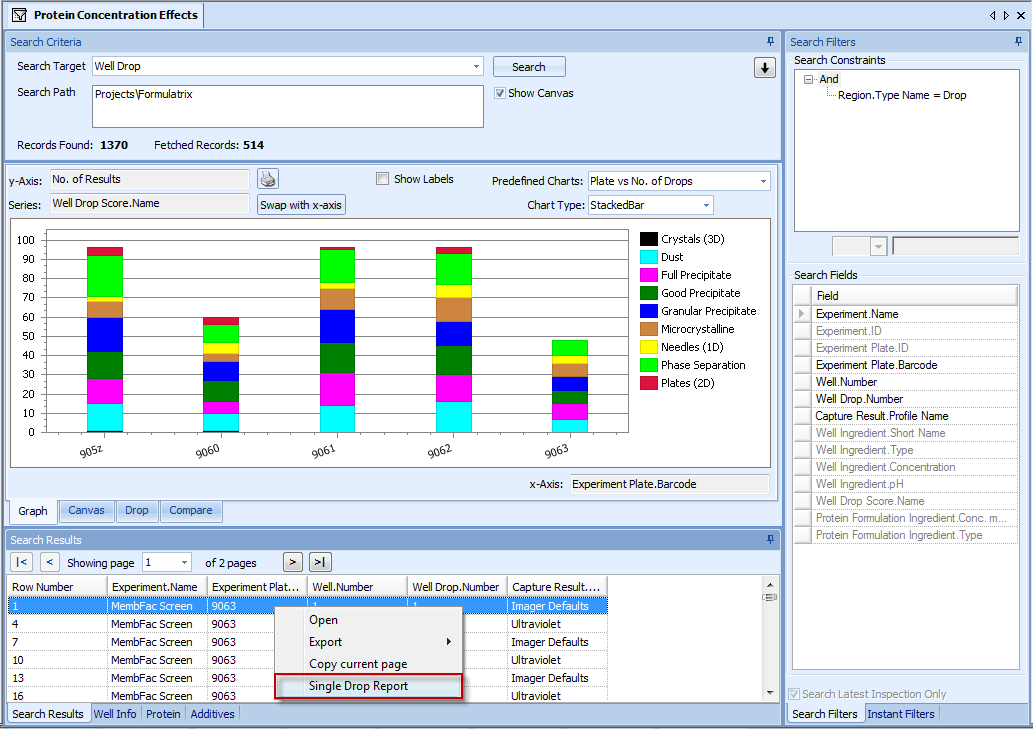The image size is (1033, 729).
Task: Click the down arrow collapse button
Action: (764, 68)
